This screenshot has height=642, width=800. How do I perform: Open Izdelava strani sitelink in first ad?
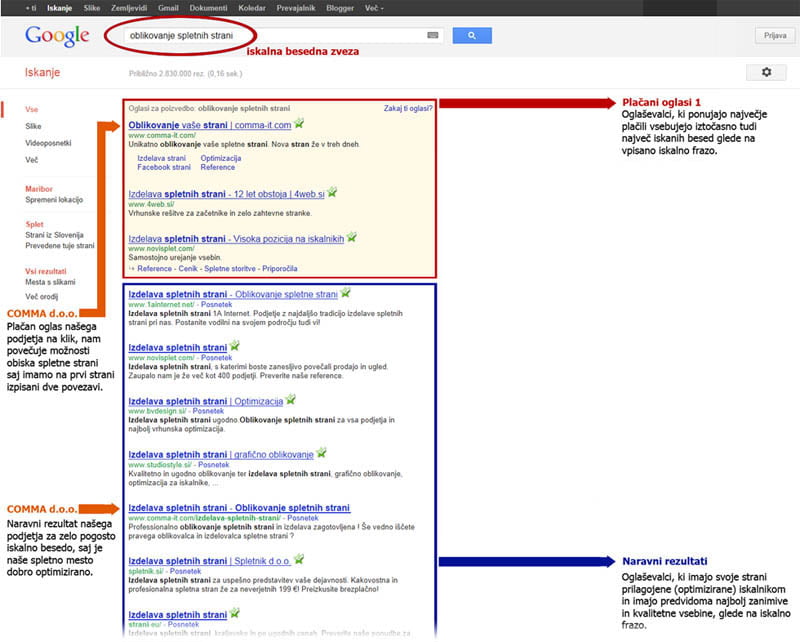162,158
